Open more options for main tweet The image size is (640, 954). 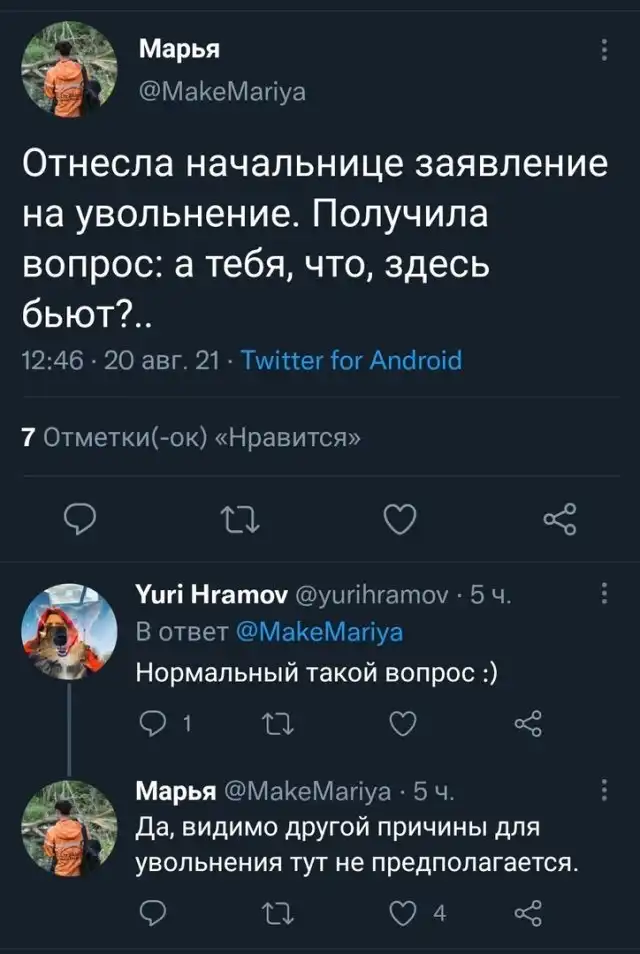coord(603,49)
